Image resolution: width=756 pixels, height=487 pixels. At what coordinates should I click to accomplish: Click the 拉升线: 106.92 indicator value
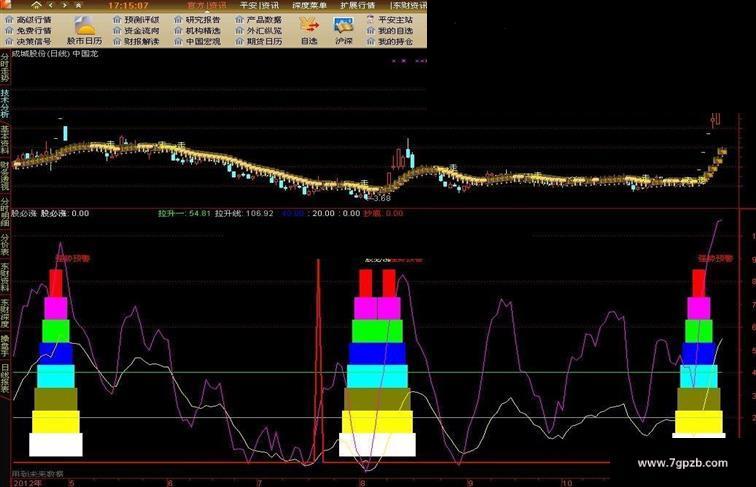point(244,213)
